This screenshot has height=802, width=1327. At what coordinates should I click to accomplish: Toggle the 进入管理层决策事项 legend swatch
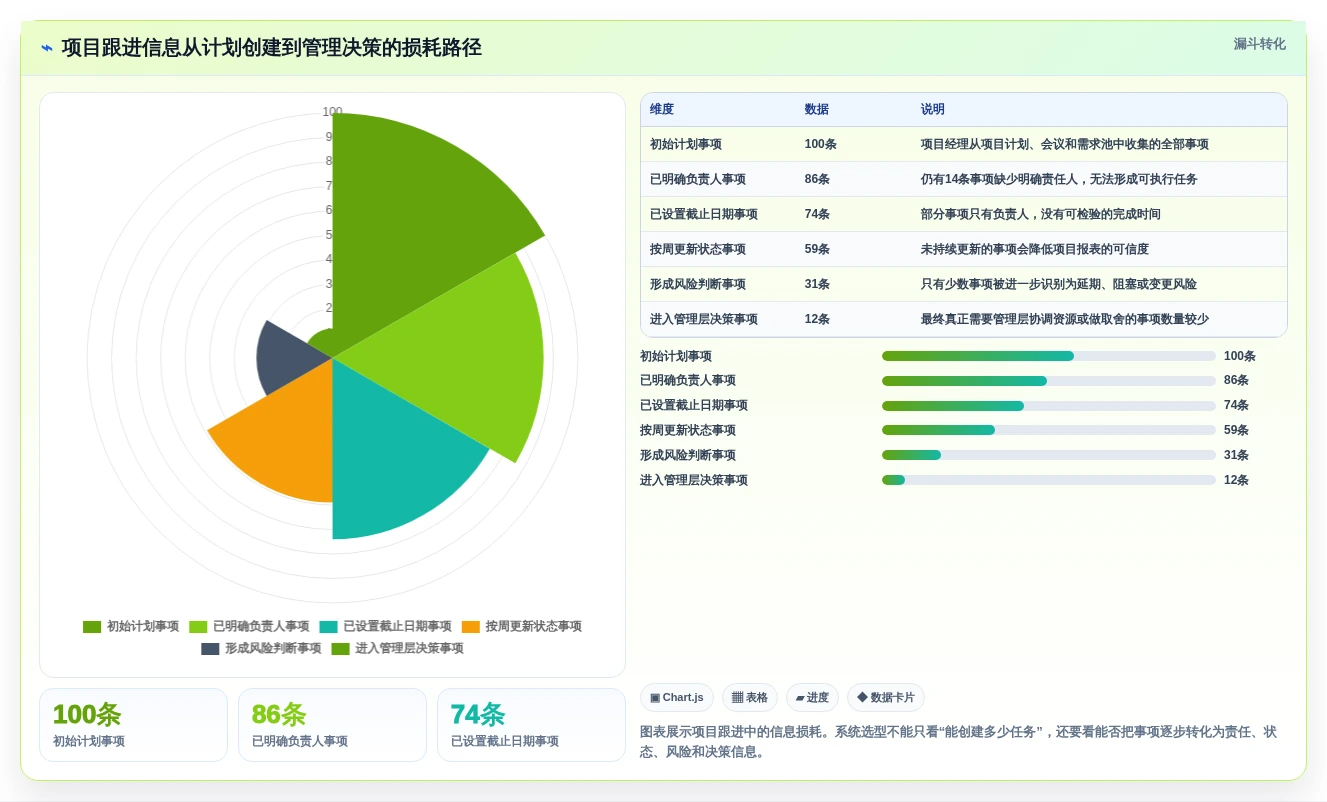340,649
